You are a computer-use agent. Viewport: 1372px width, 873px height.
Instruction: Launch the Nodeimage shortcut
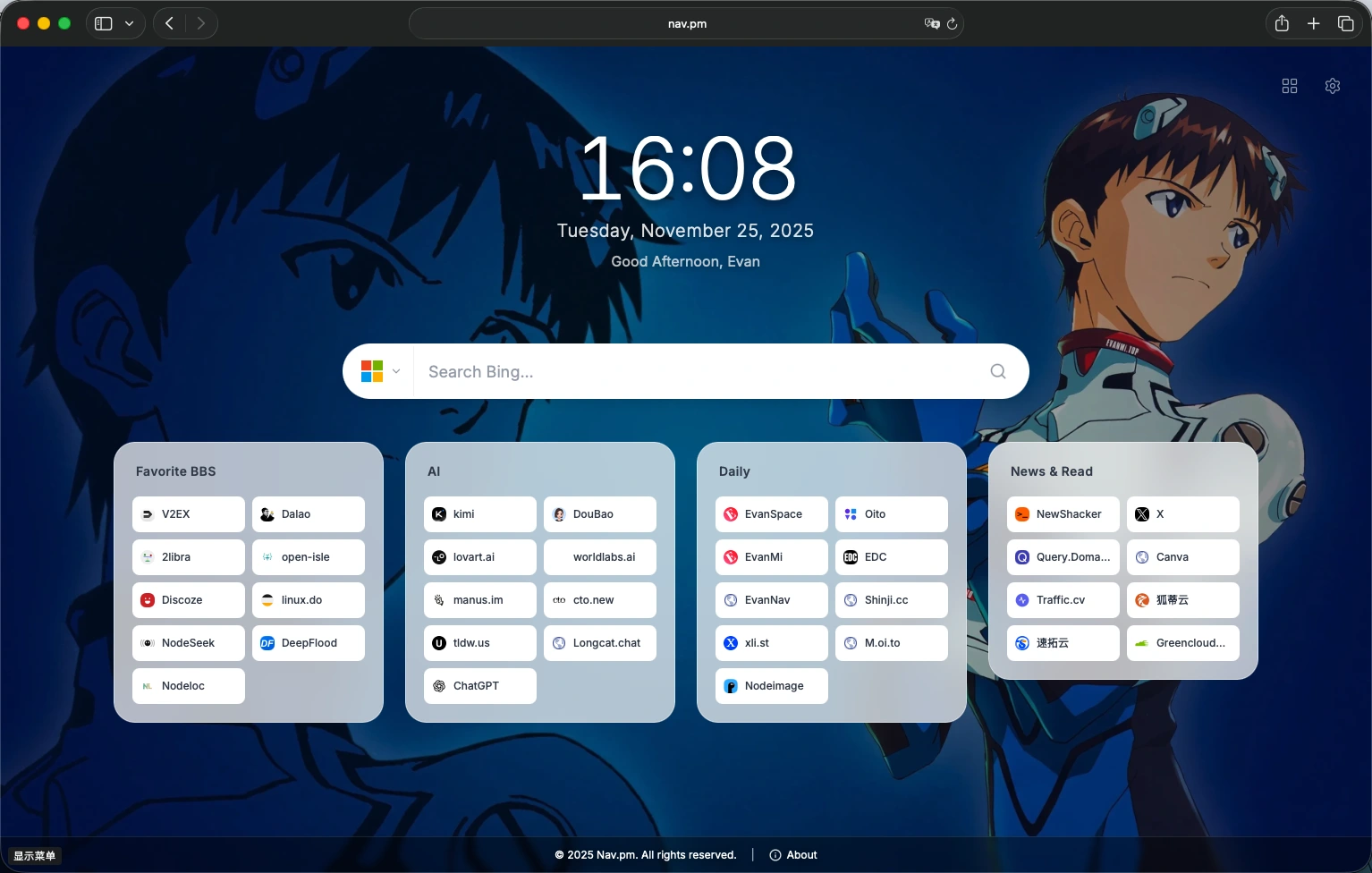click(772, 686)
